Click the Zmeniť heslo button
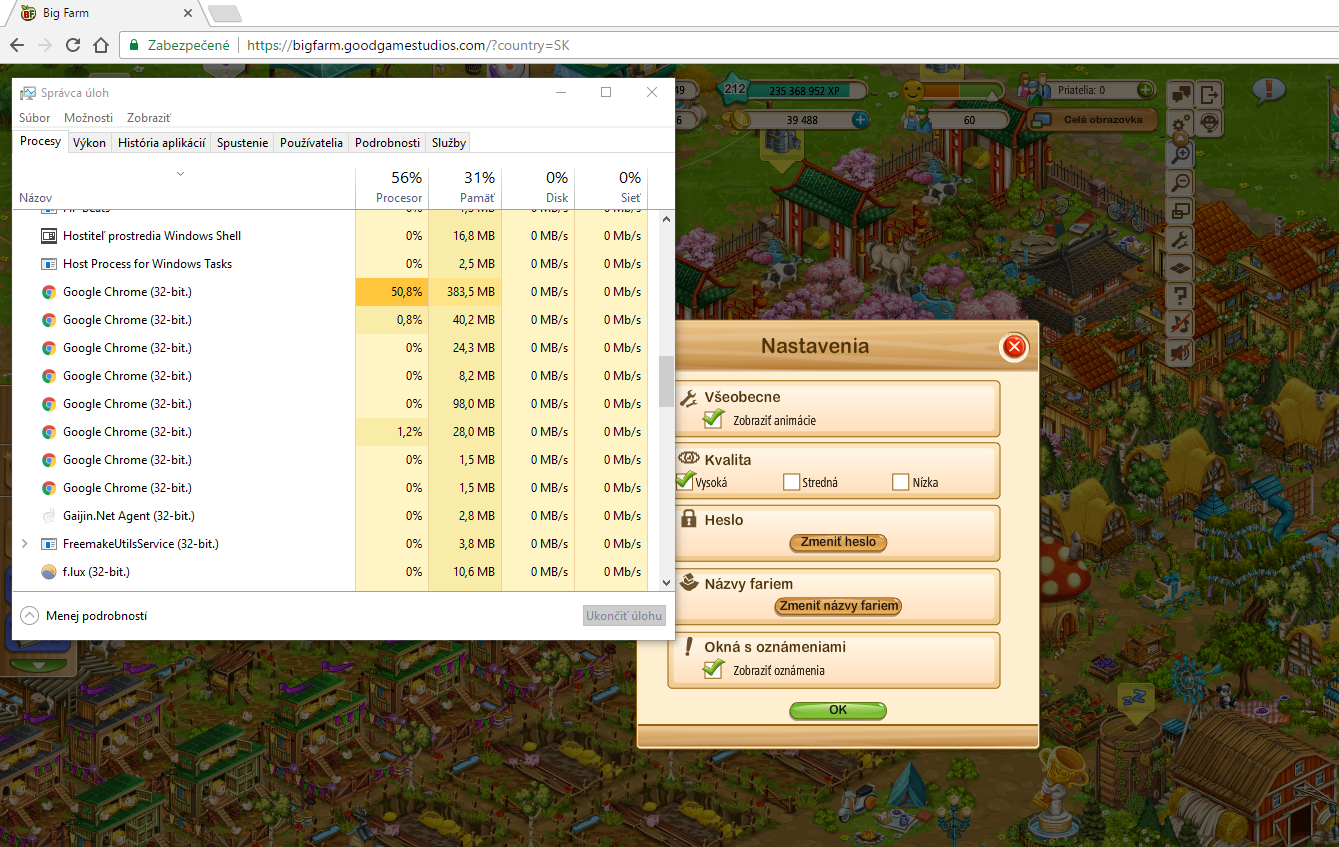Viewport: 1339px width, 847px height. pos(838,542)
